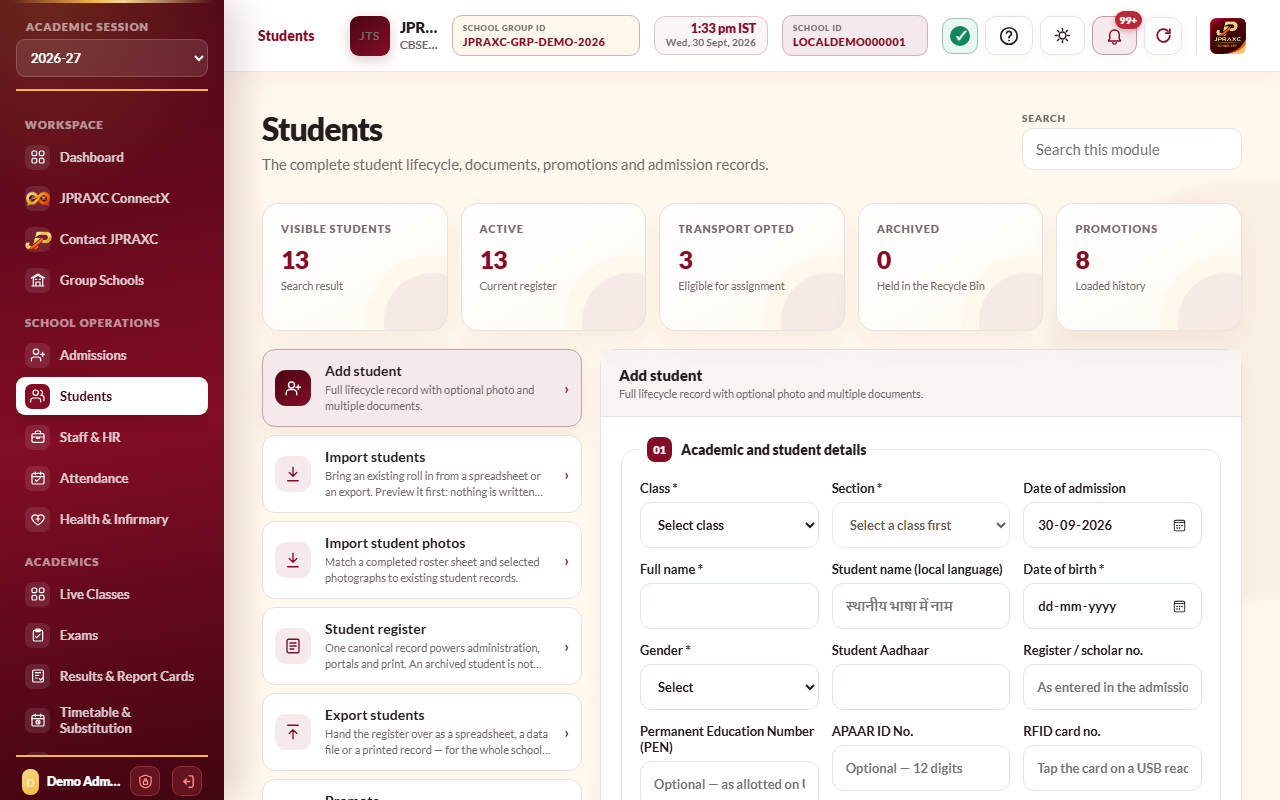Open the date of admission calendar icon
This screenshot has width=1280, height=800.
tap(1179, 525)
